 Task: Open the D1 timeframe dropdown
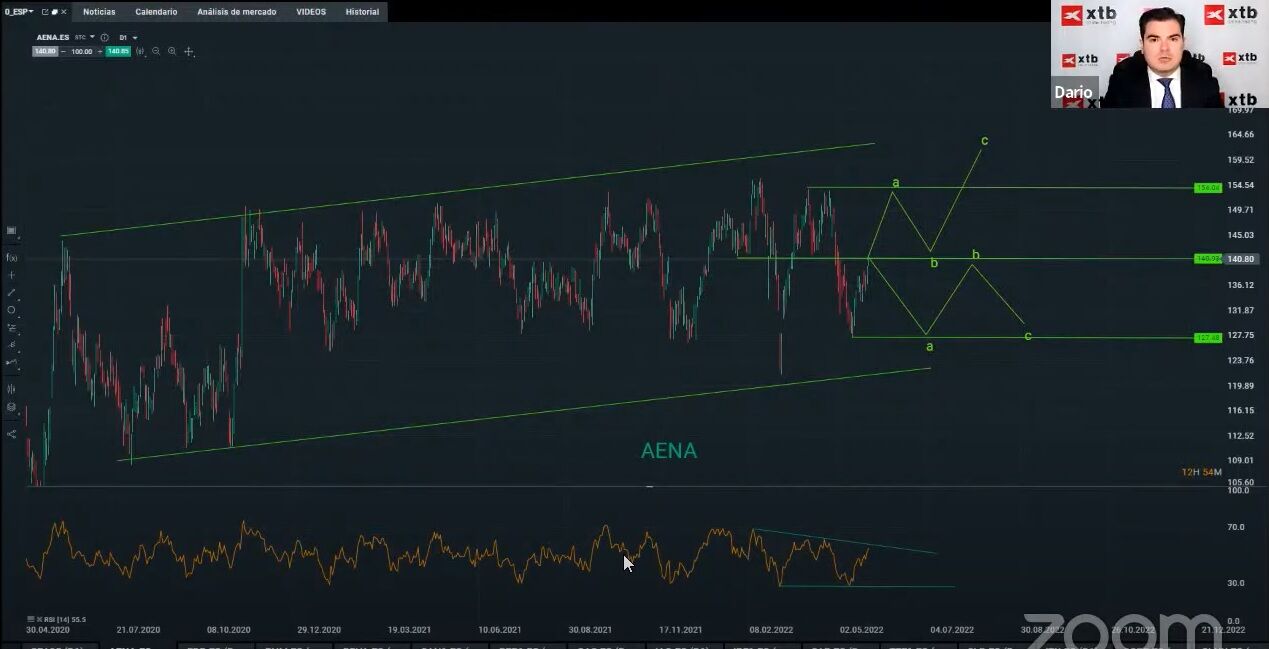[135, 38]
